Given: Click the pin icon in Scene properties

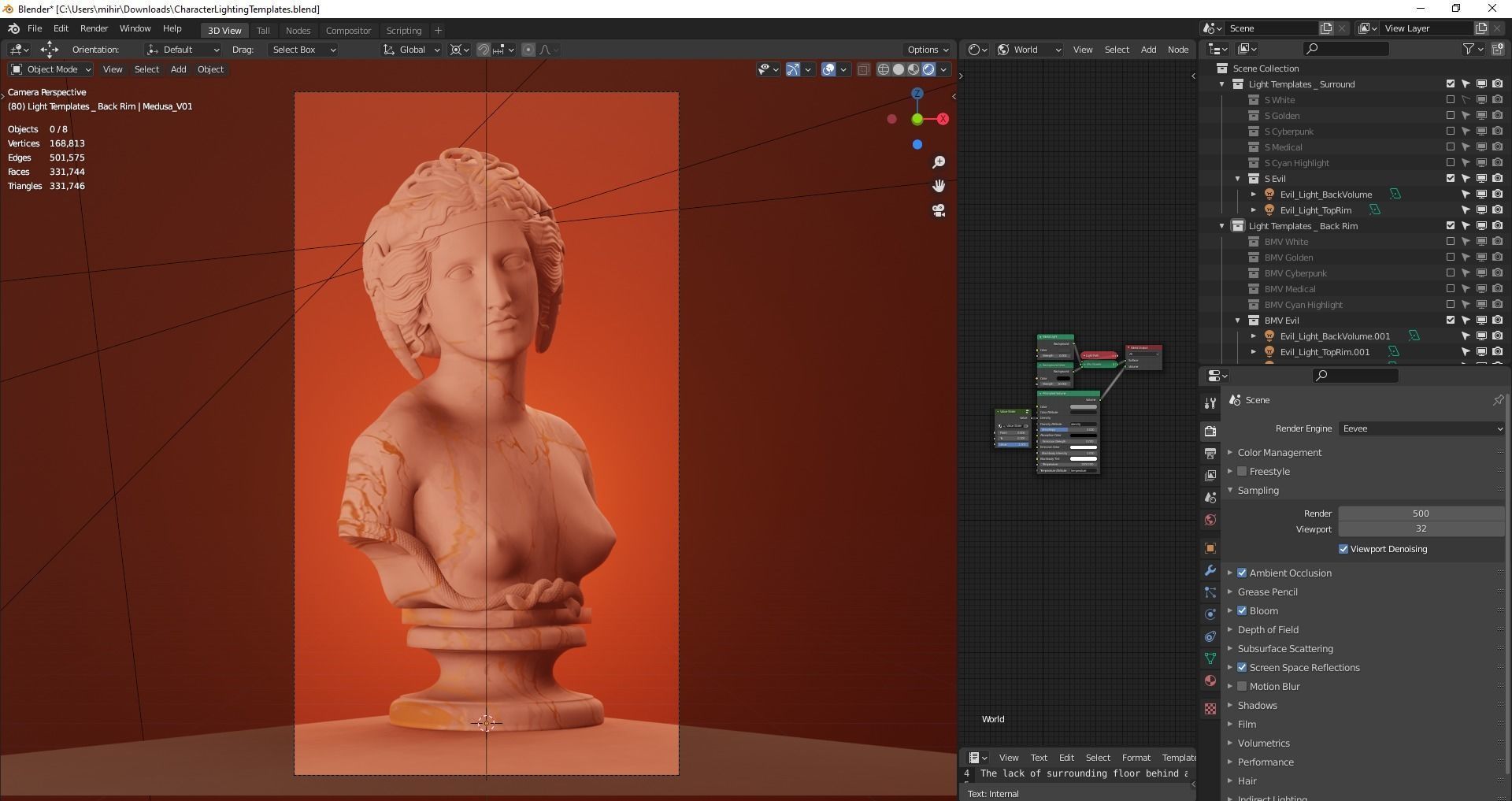Looking at the screenshot, I should point(1497,400).
